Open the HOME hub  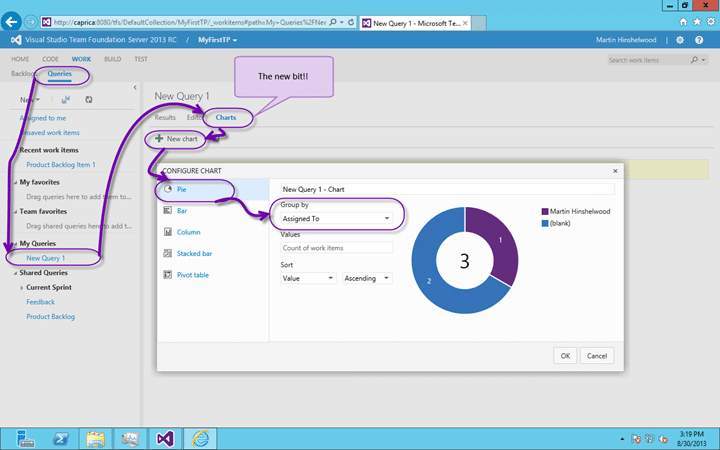(20, 59)
